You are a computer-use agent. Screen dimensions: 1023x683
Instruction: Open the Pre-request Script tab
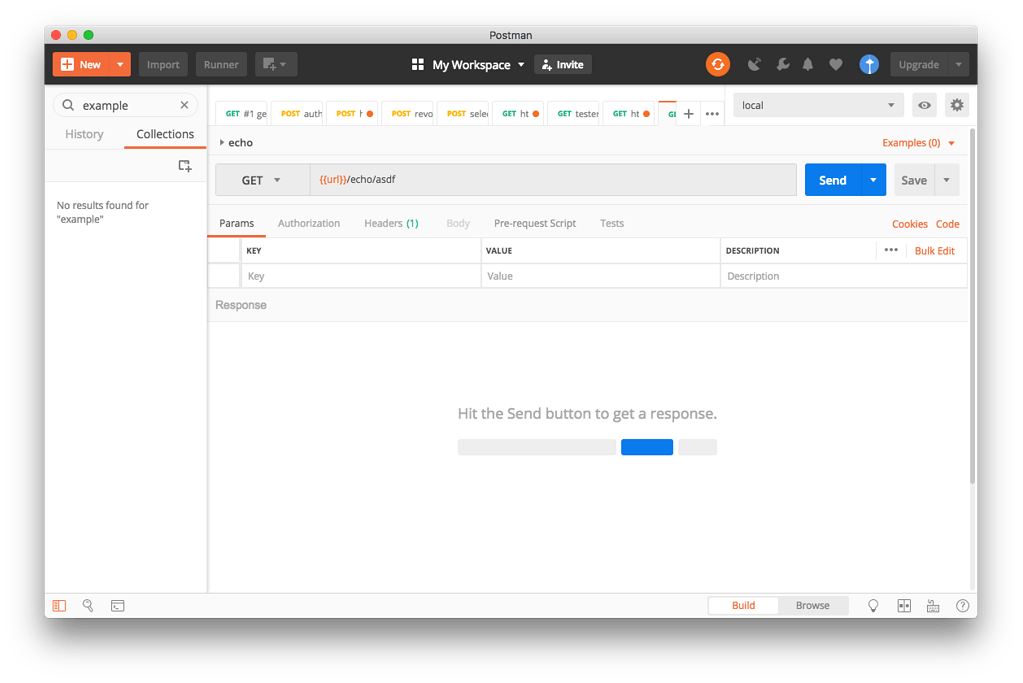[x=534, y=223]
